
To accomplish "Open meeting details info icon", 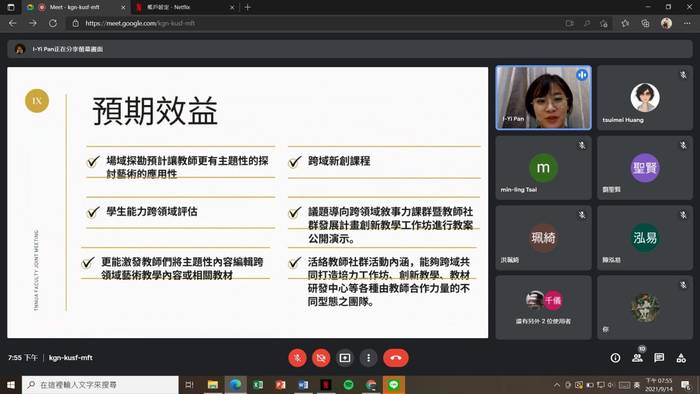I will [x=615, y=358].
